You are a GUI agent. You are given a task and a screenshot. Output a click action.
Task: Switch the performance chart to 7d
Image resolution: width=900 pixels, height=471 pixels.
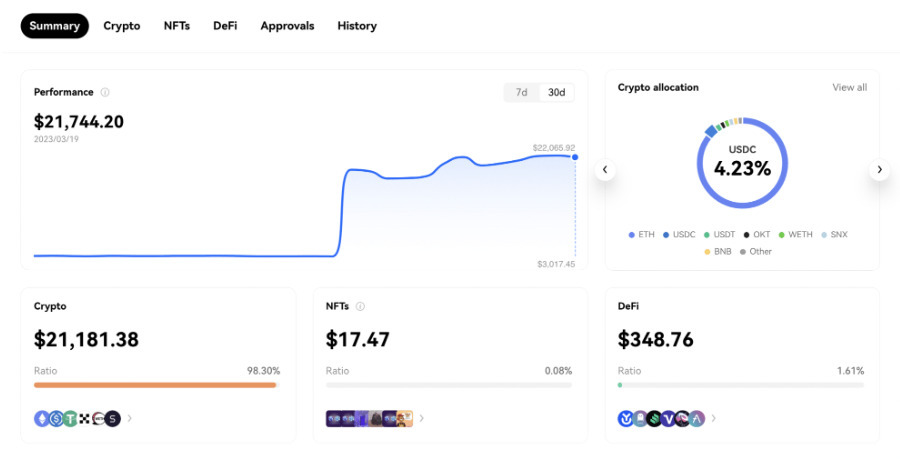pyautogui.click(x=521, y=92)
